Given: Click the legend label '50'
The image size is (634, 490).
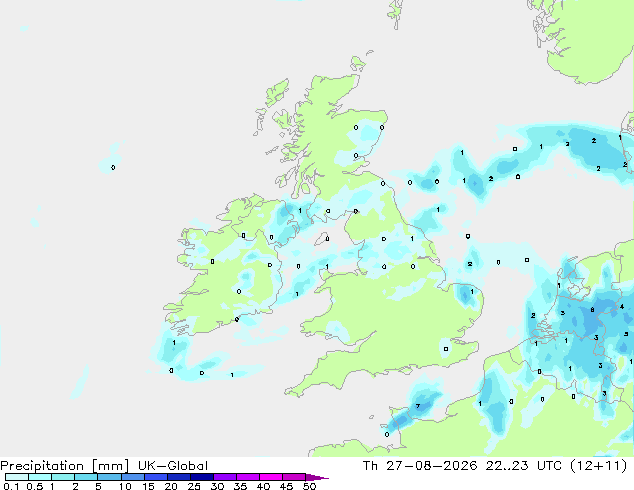Looking at the screenshot, I should click(x=309, y=486).
